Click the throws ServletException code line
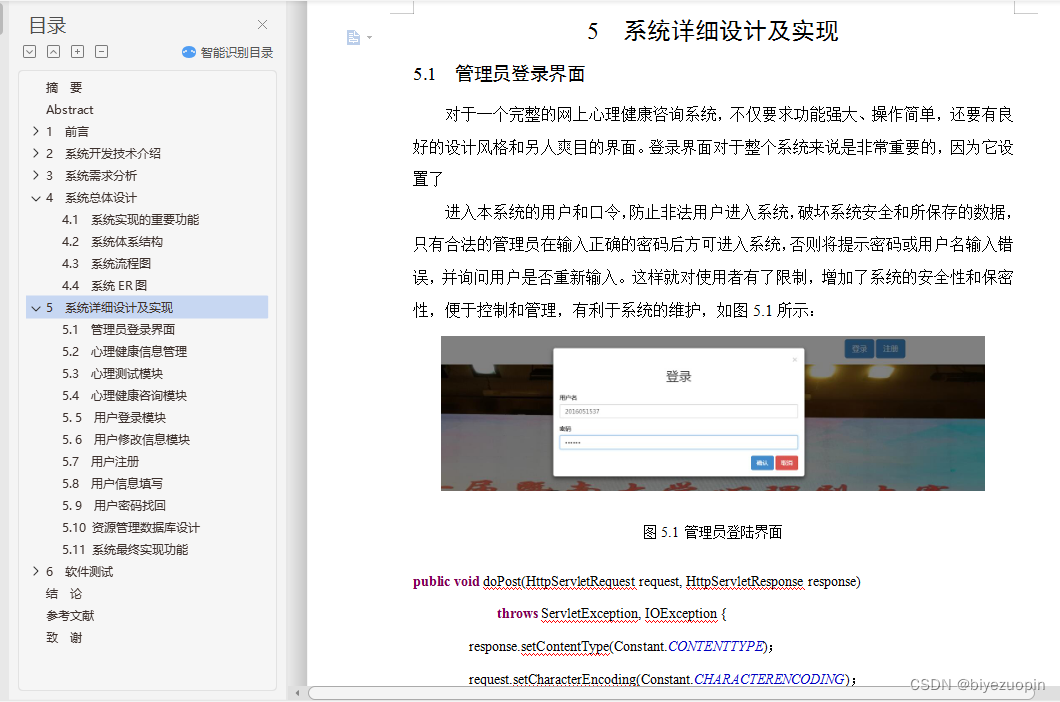Screen dimensions: 1060x702 point(612,613)
